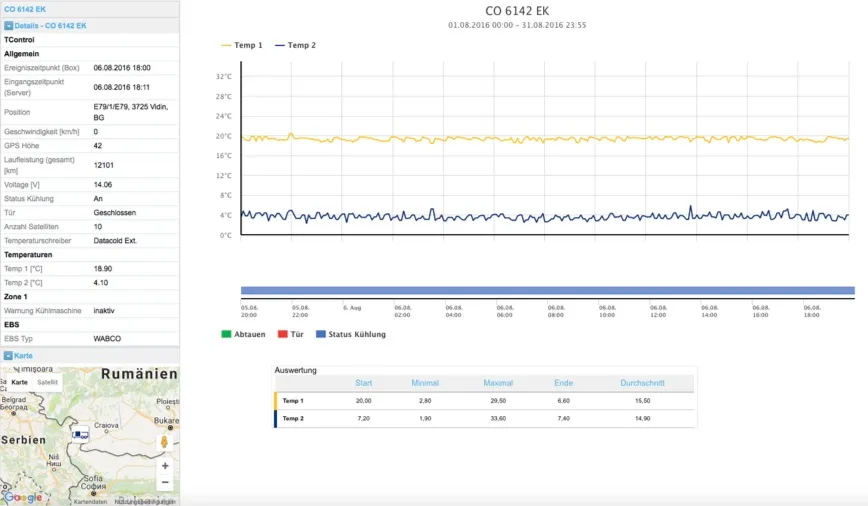Open Google logo link on map
Screen dimensions: 868x506
pyautogui.click(x=23, y=497)
